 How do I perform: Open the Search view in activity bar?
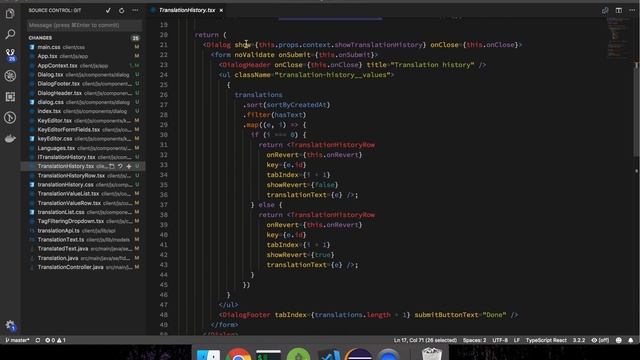(x=10, y=34)
